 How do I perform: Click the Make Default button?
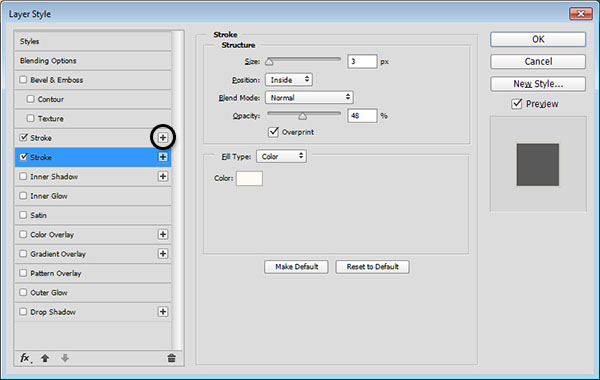[x=296, y=267]
